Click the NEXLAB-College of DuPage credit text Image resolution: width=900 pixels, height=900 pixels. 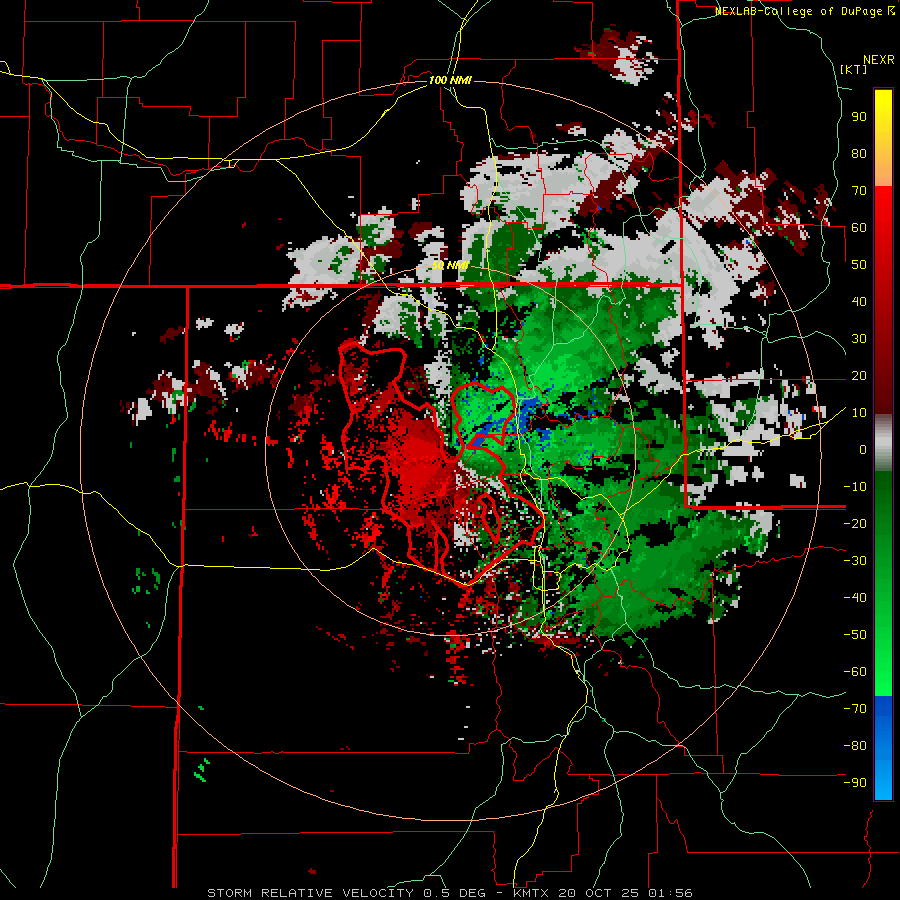click(x=800, y=11)
